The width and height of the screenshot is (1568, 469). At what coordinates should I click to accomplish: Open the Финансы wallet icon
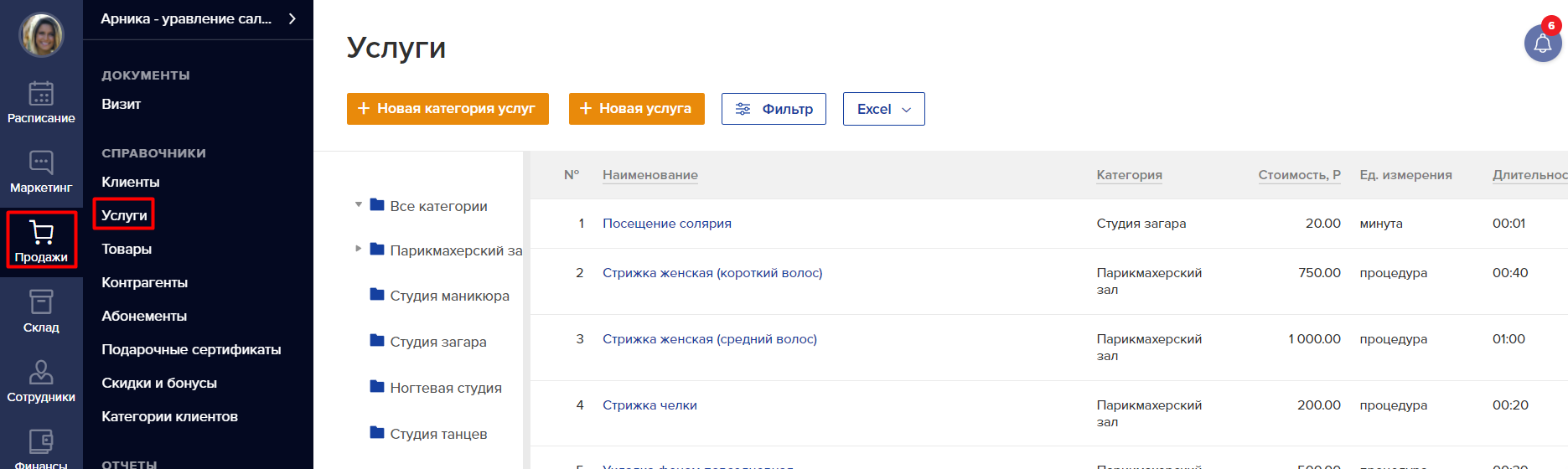pyautogui.click(x=41, y=441)
